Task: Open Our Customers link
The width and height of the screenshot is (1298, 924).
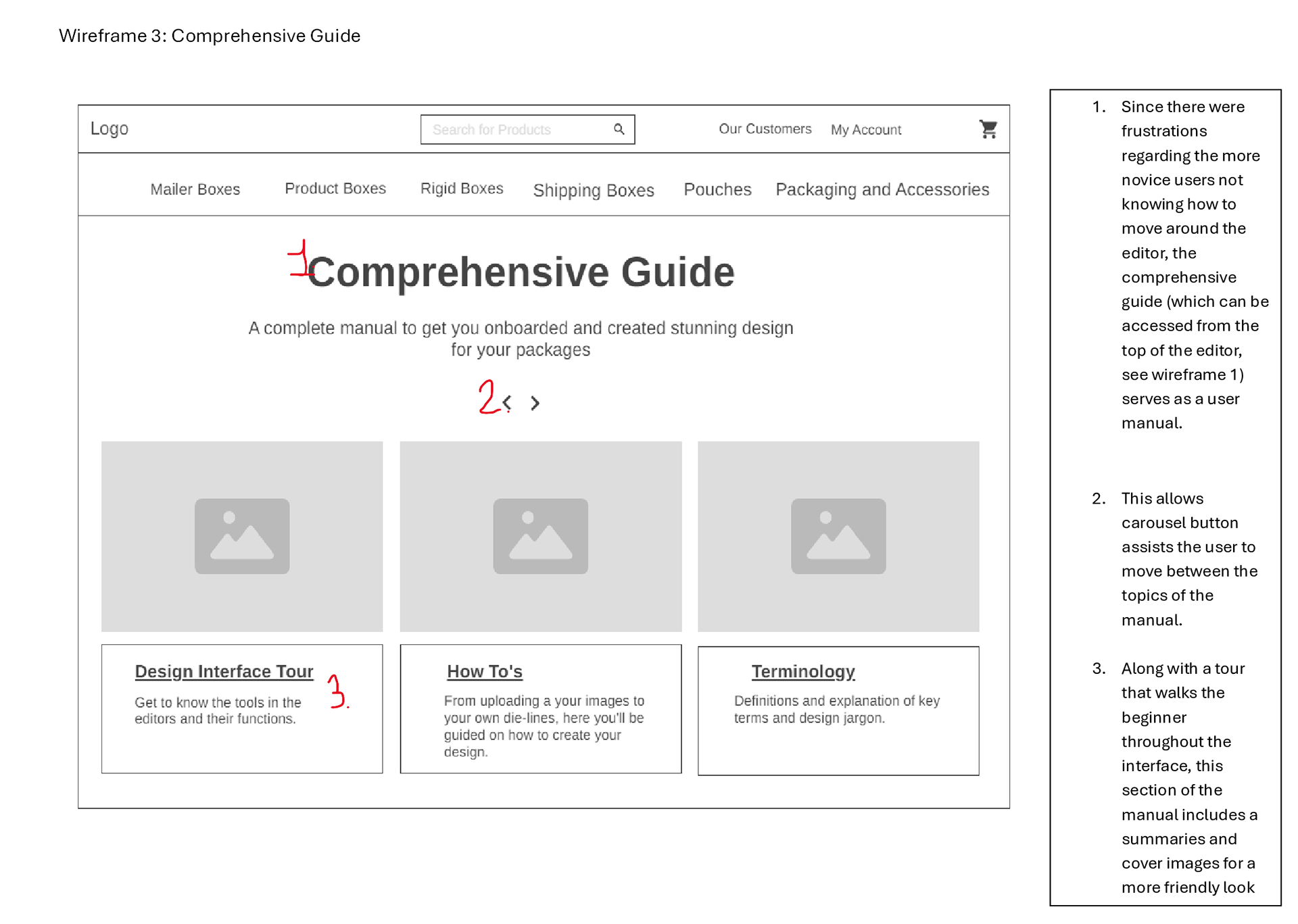Action: pos(765,128)
